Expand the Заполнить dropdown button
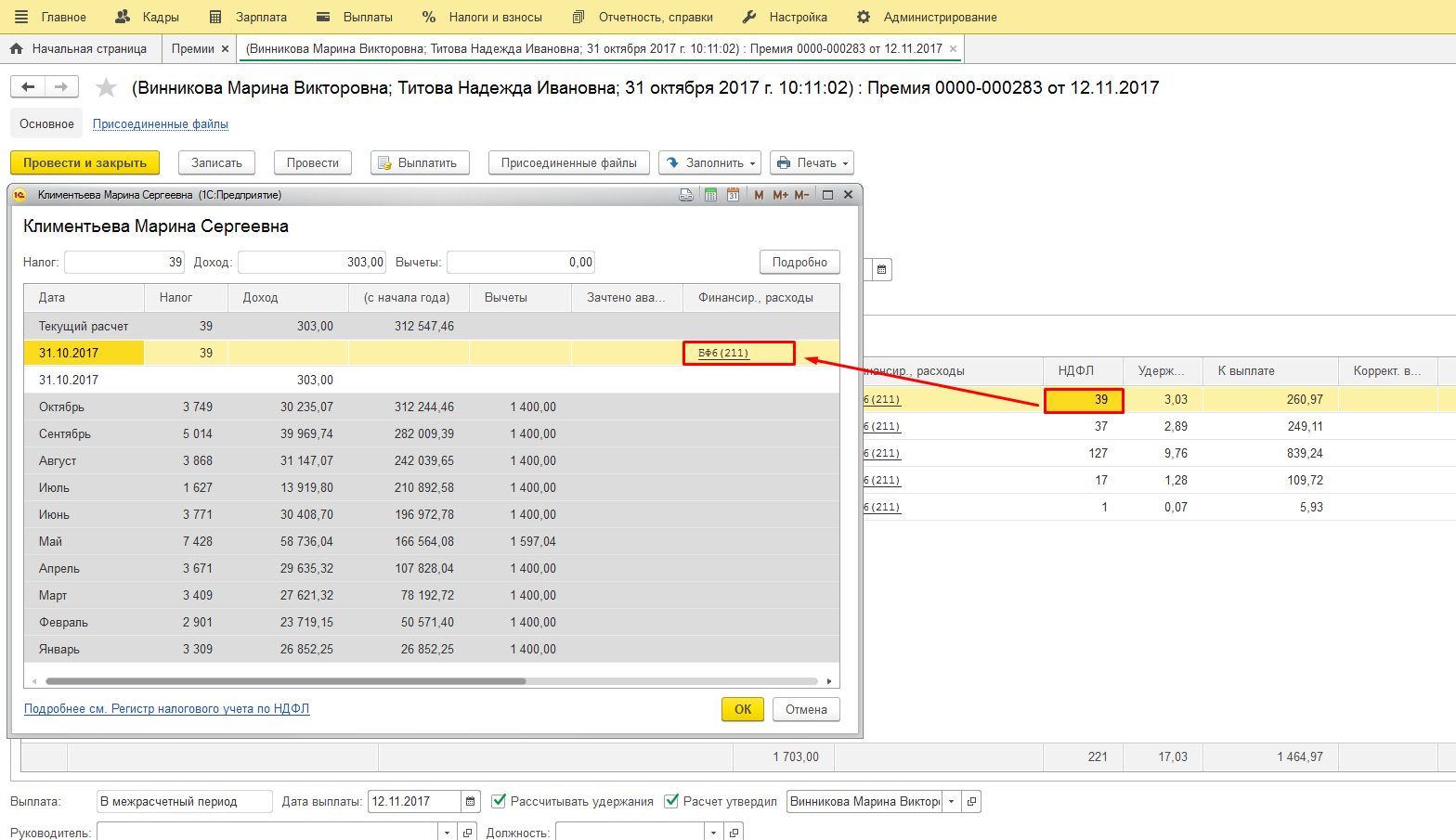Image resolution: width=1456 pixels, height=840 pixels. (709, 162)
